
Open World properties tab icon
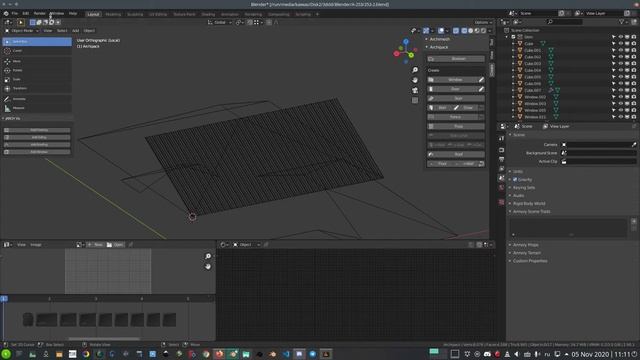(501, 187)
